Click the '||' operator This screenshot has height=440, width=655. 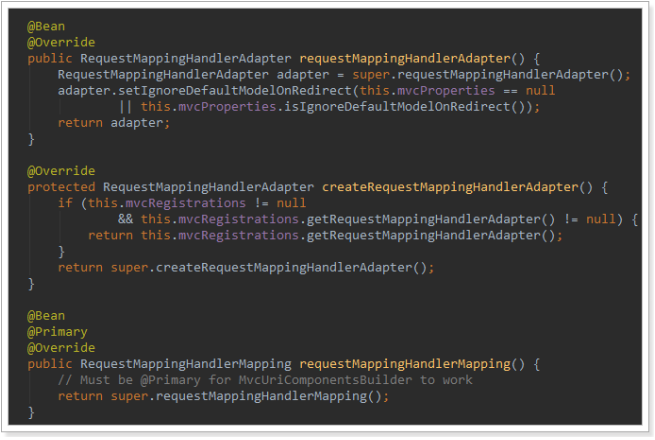pos(125,107)
